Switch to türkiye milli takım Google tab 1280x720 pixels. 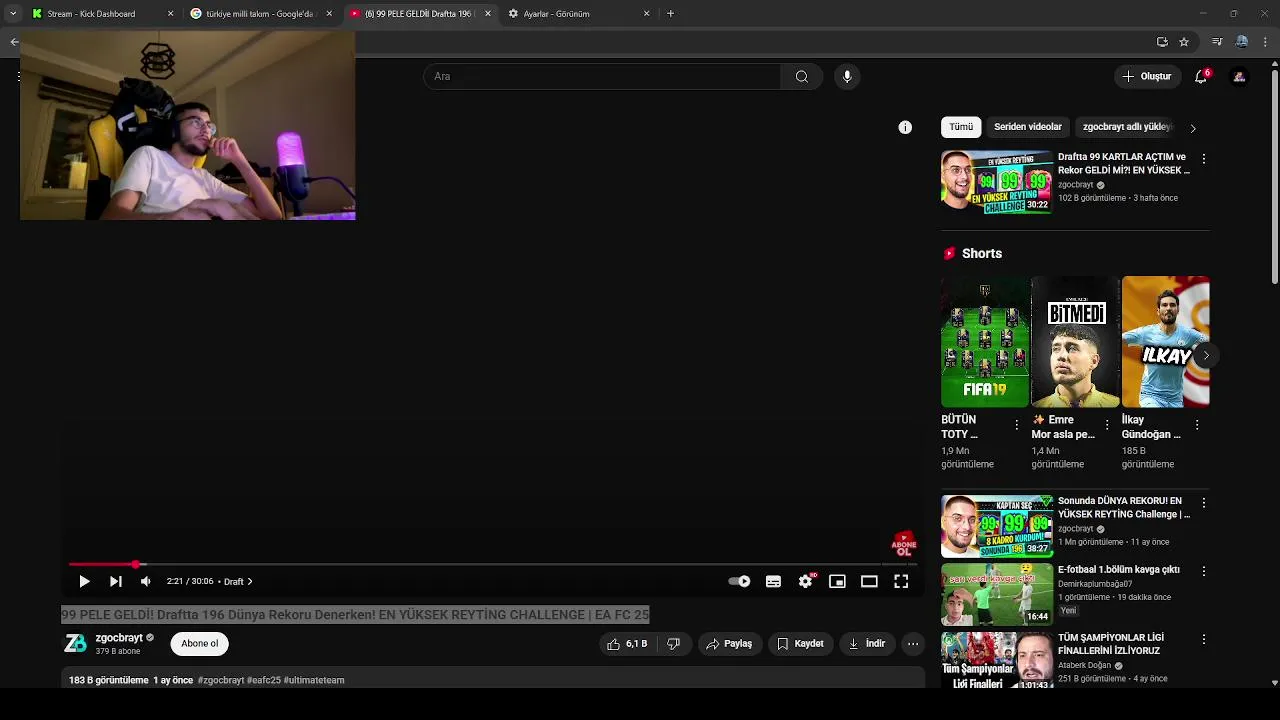pos(260,14)
